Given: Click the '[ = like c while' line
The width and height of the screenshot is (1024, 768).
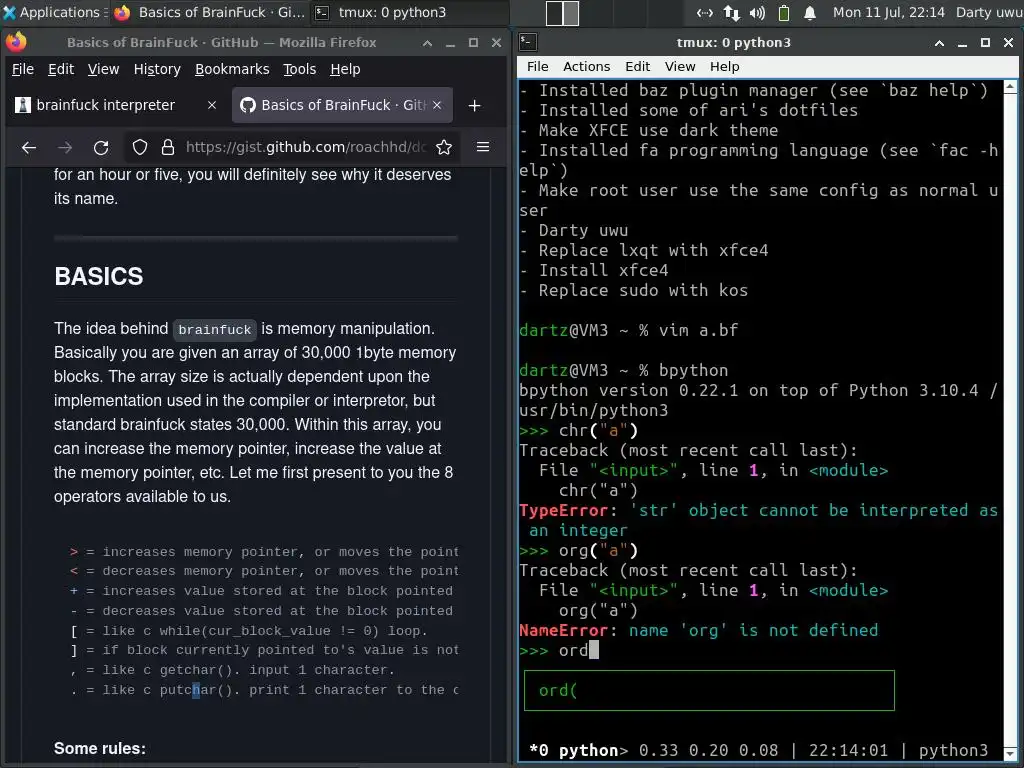Looking at the screenshot, I should tap(248, 631).
